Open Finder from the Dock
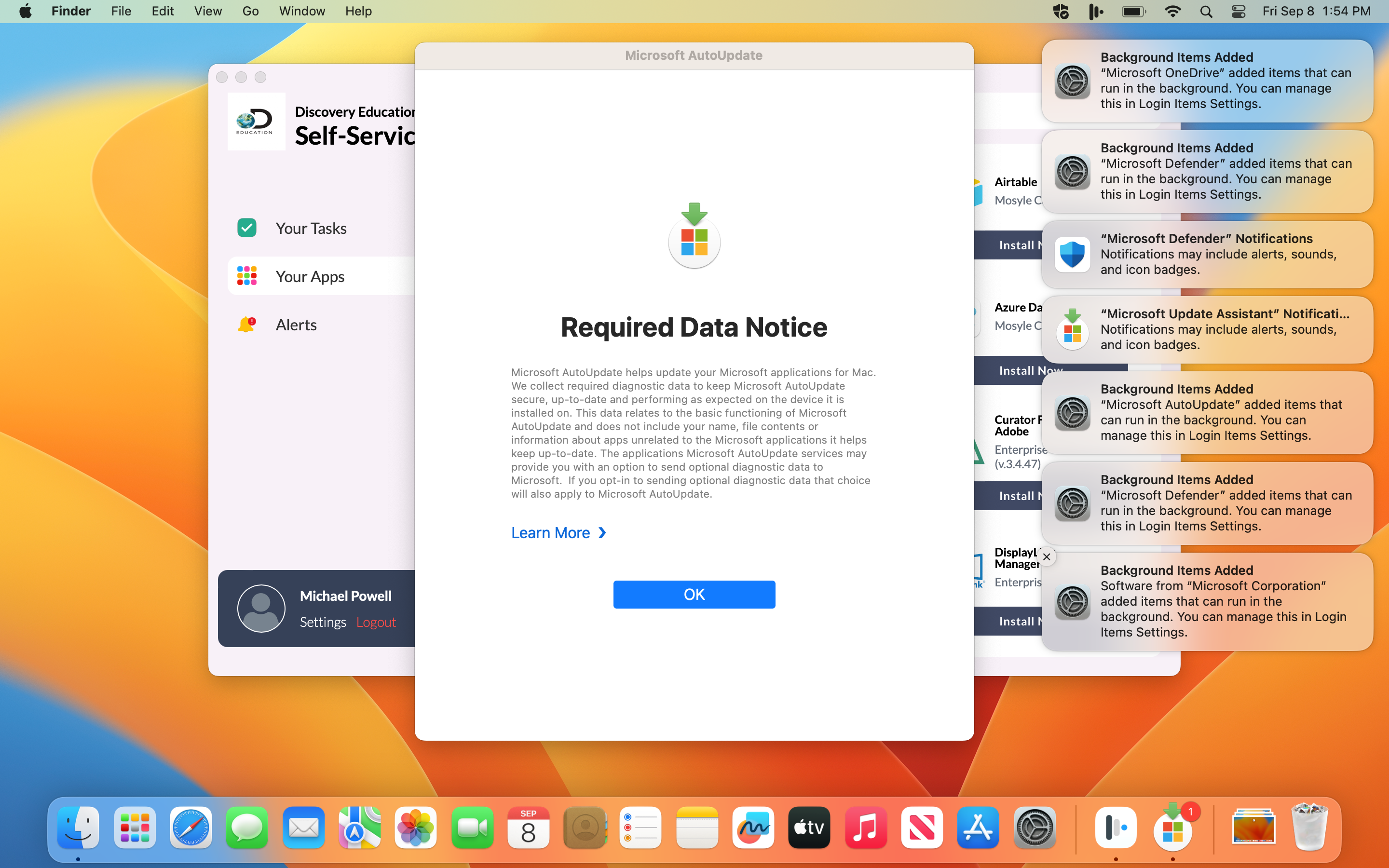The image size is (1389, 868). [78, 827]
